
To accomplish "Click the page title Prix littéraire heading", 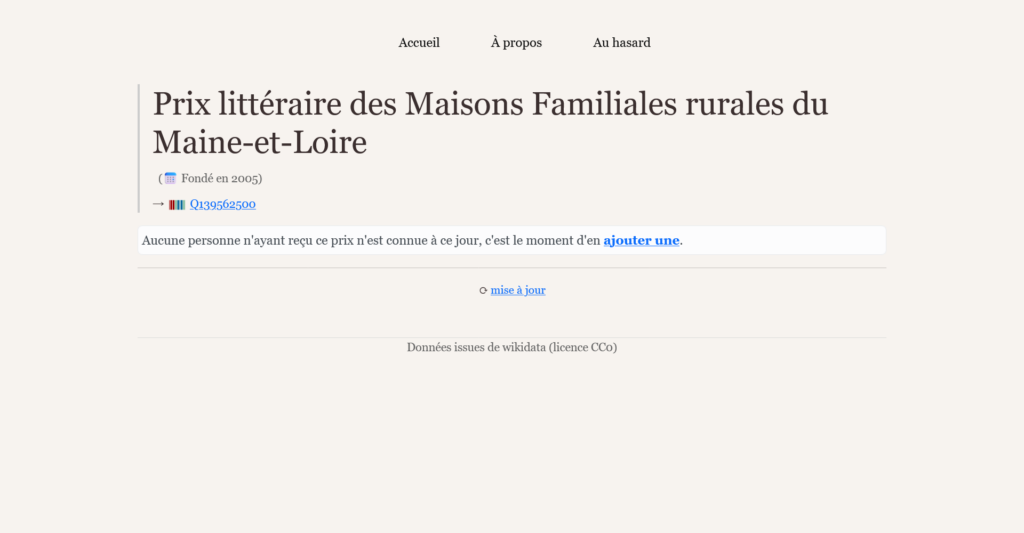I will (490, 104).
